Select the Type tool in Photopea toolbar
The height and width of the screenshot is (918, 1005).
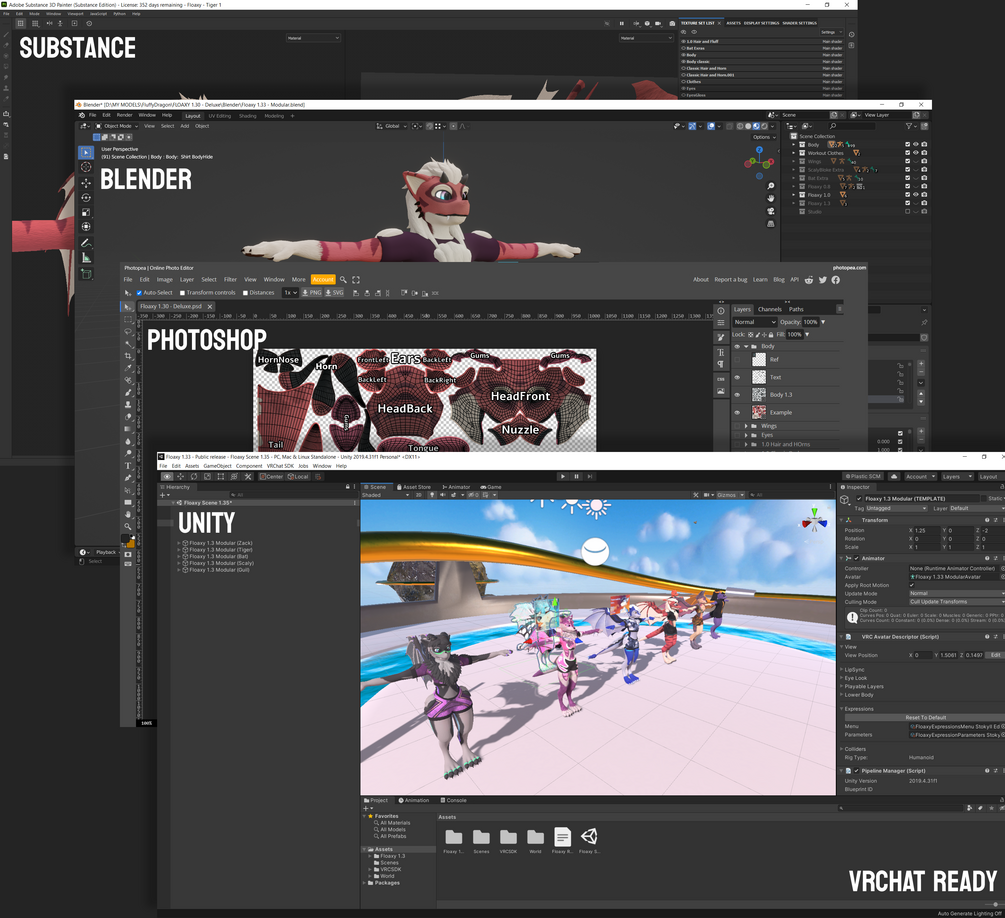click(x=128, y=465)
